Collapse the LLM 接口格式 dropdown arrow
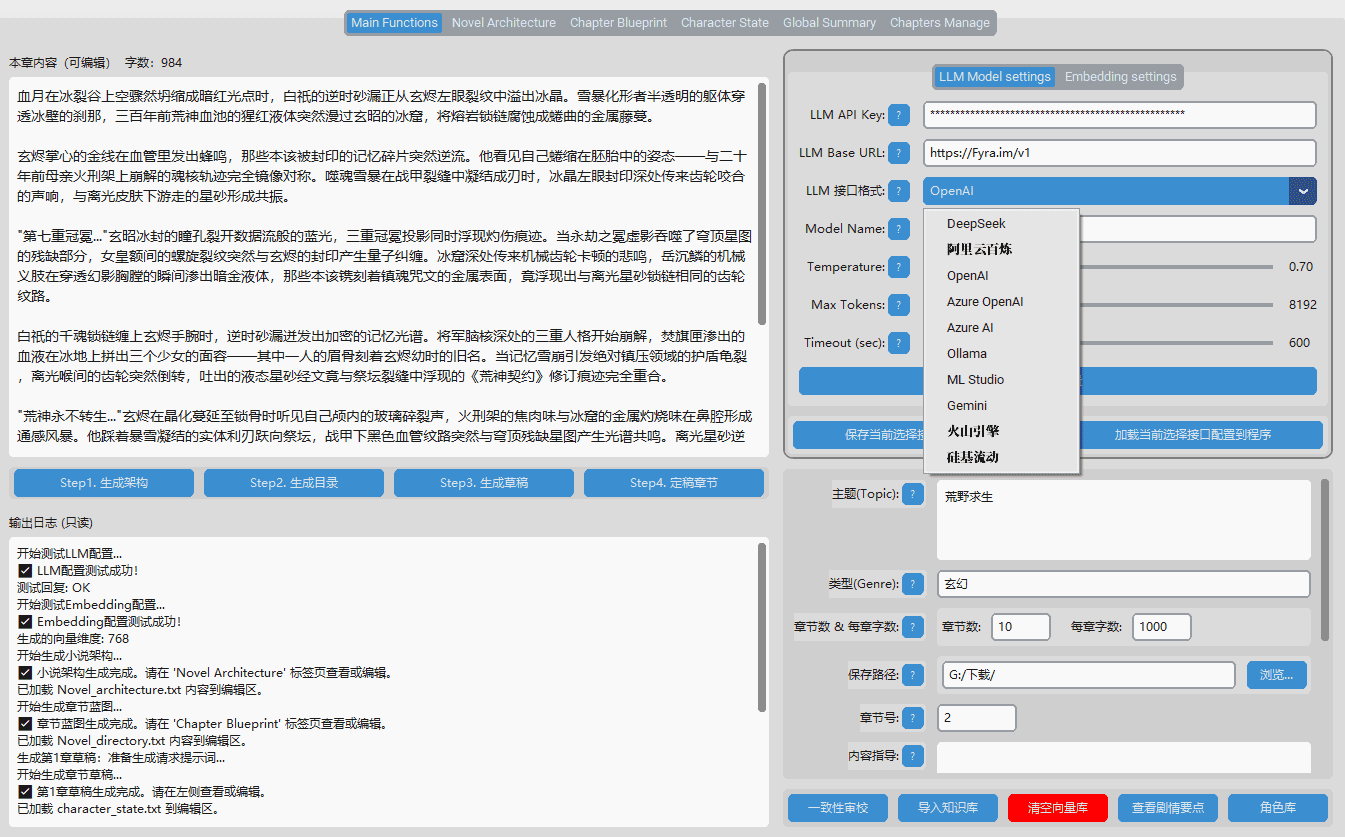This screenshot has width=1345, height=837. click(1302, 191)
